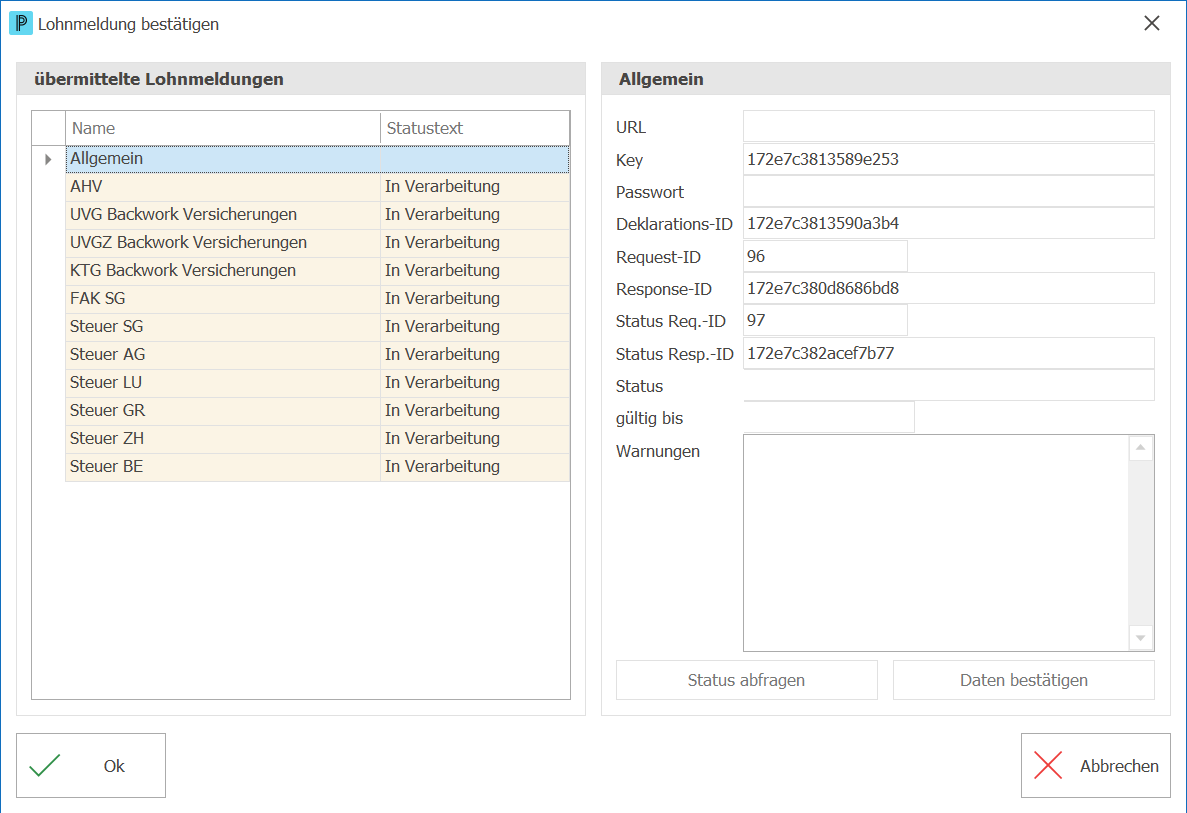Select the Steuer AG row
This screenshot has height=813, width=1187.
pos(317,355)
